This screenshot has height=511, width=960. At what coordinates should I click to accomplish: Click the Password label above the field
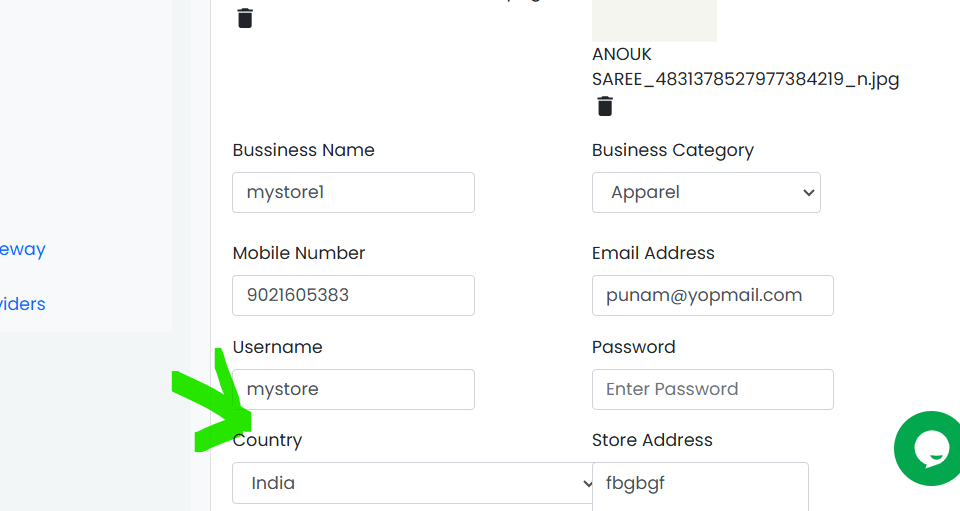coord(633,347)
